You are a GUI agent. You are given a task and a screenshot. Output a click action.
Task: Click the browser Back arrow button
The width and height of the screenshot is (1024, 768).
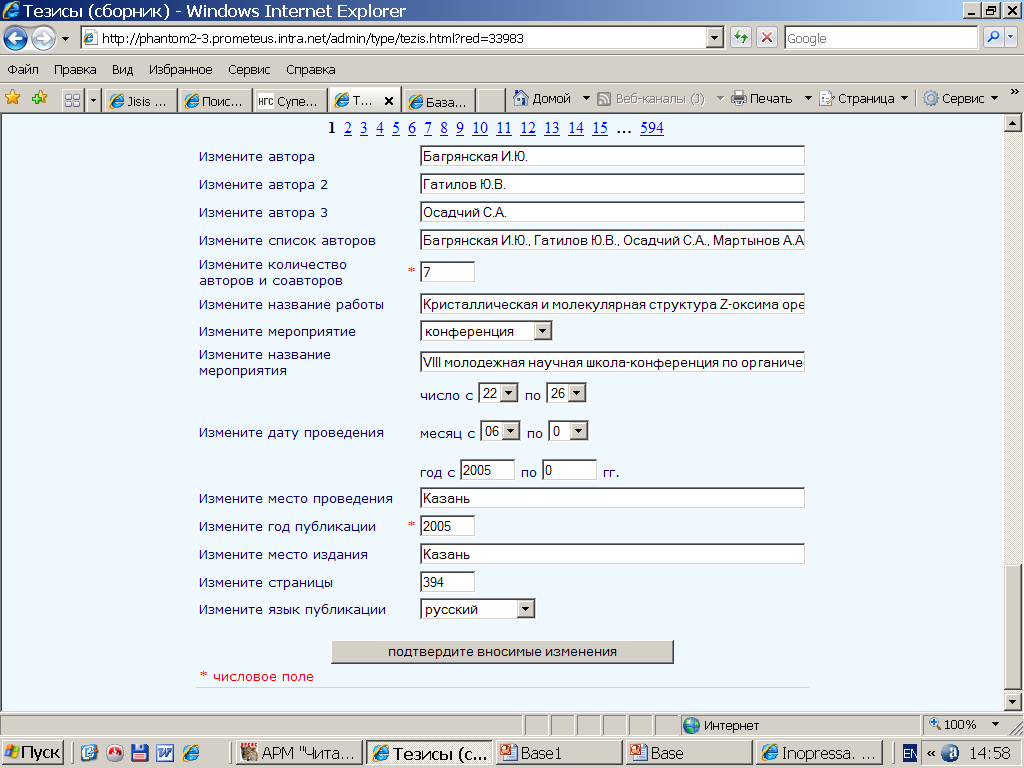click(16, 39)
